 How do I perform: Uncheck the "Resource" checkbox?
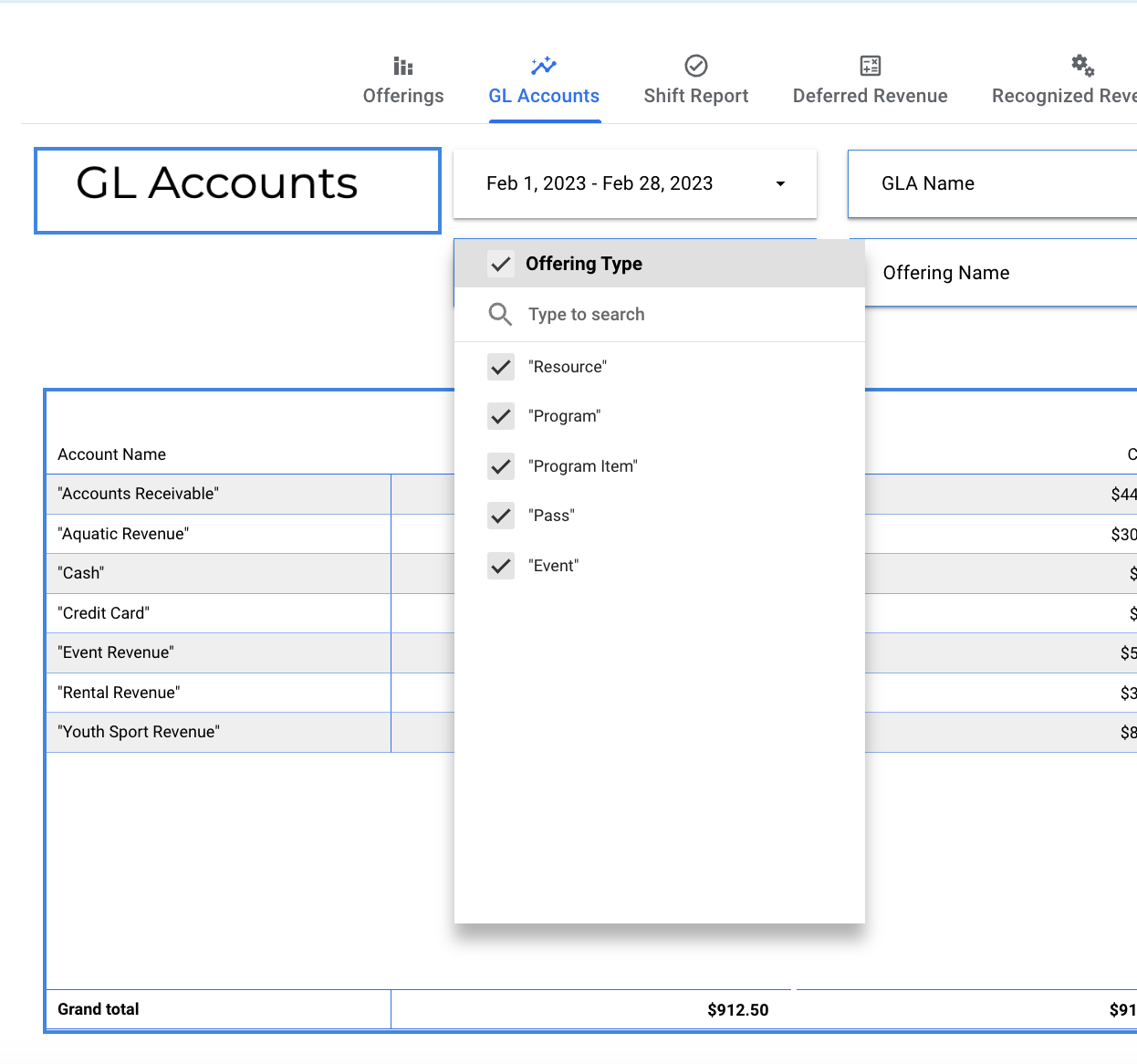tap(501, 367)
